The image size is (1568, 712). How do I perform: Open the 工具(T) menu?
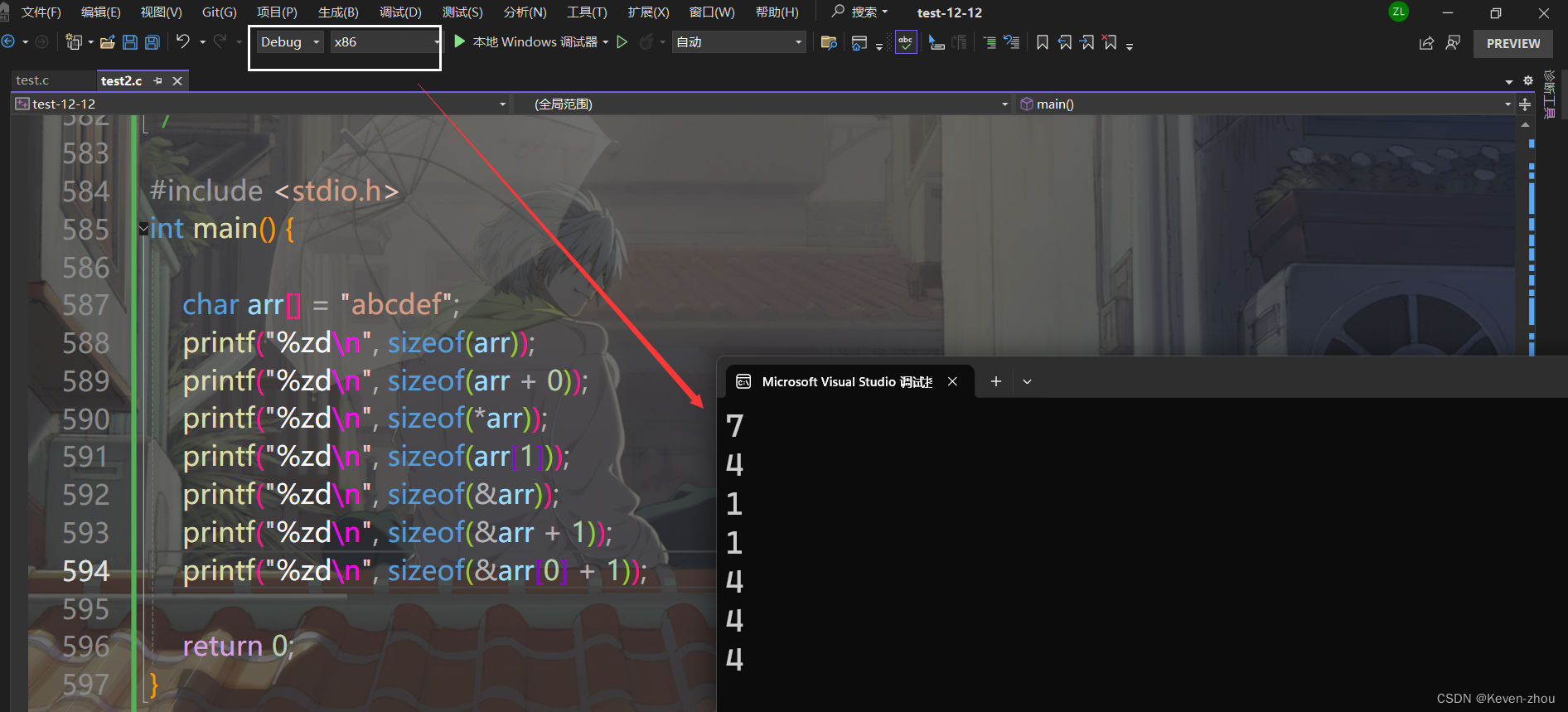[x=587, y=12]
